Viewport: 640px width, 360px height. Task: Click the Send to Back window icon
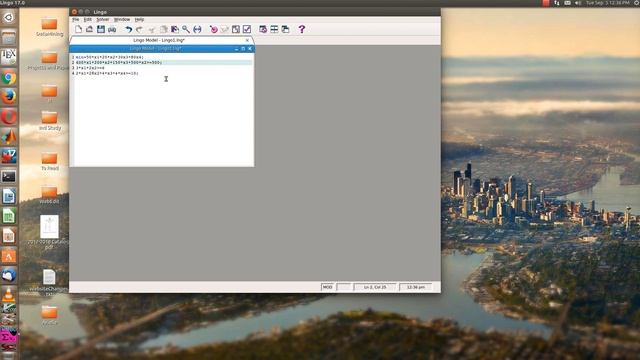click(x=263, y=29)
